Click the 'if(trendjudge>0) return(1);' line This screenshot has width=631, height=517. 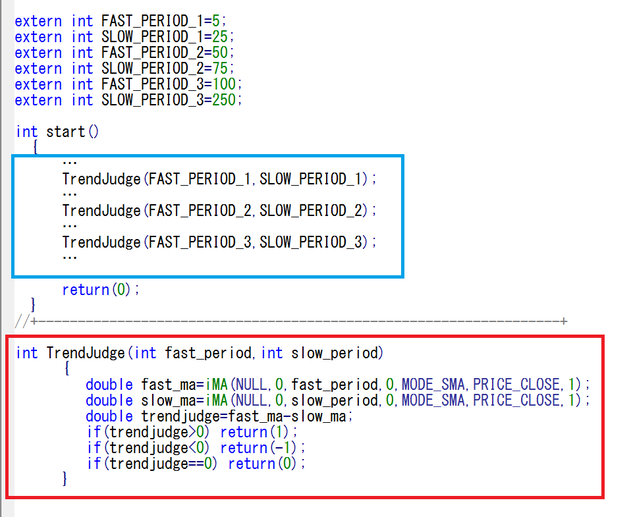click(192, 432)
